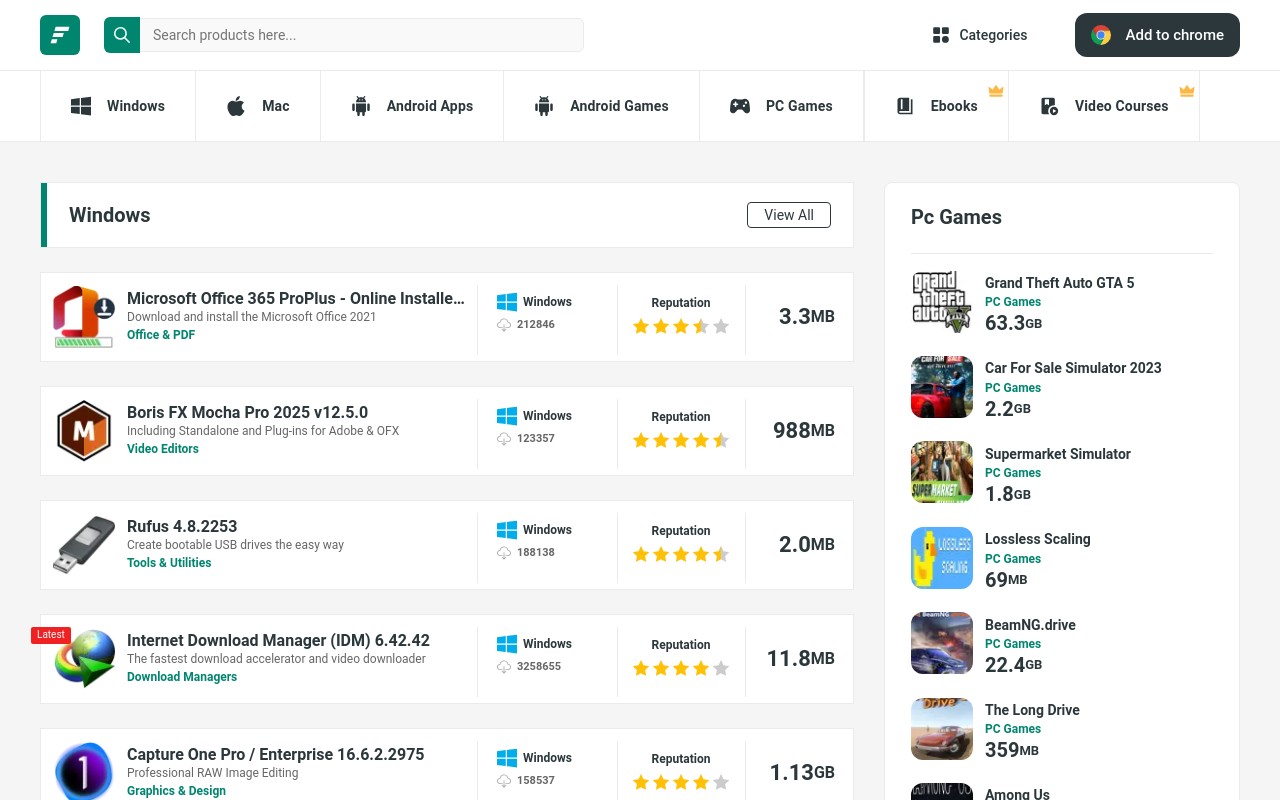Click Windows logo in IDM row

point(507,643)
